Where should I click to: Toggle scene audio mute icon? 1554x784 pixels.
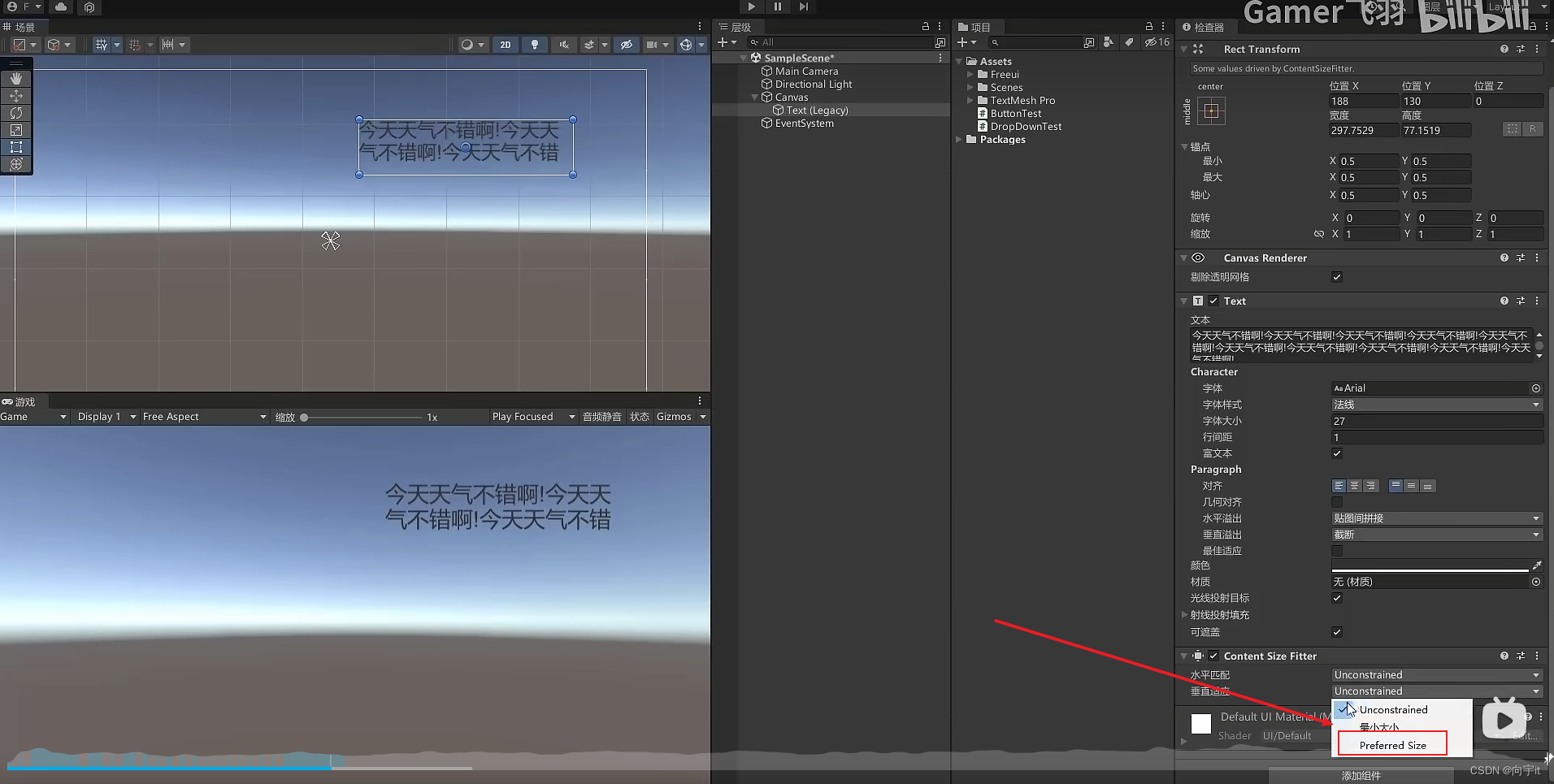tap(563, 45)
